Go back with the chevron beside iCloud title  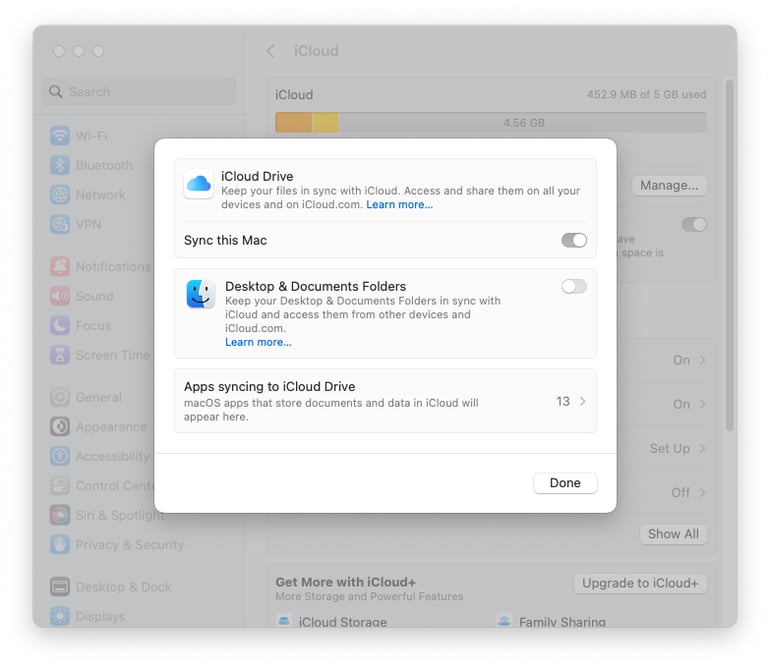pos(271,51)
